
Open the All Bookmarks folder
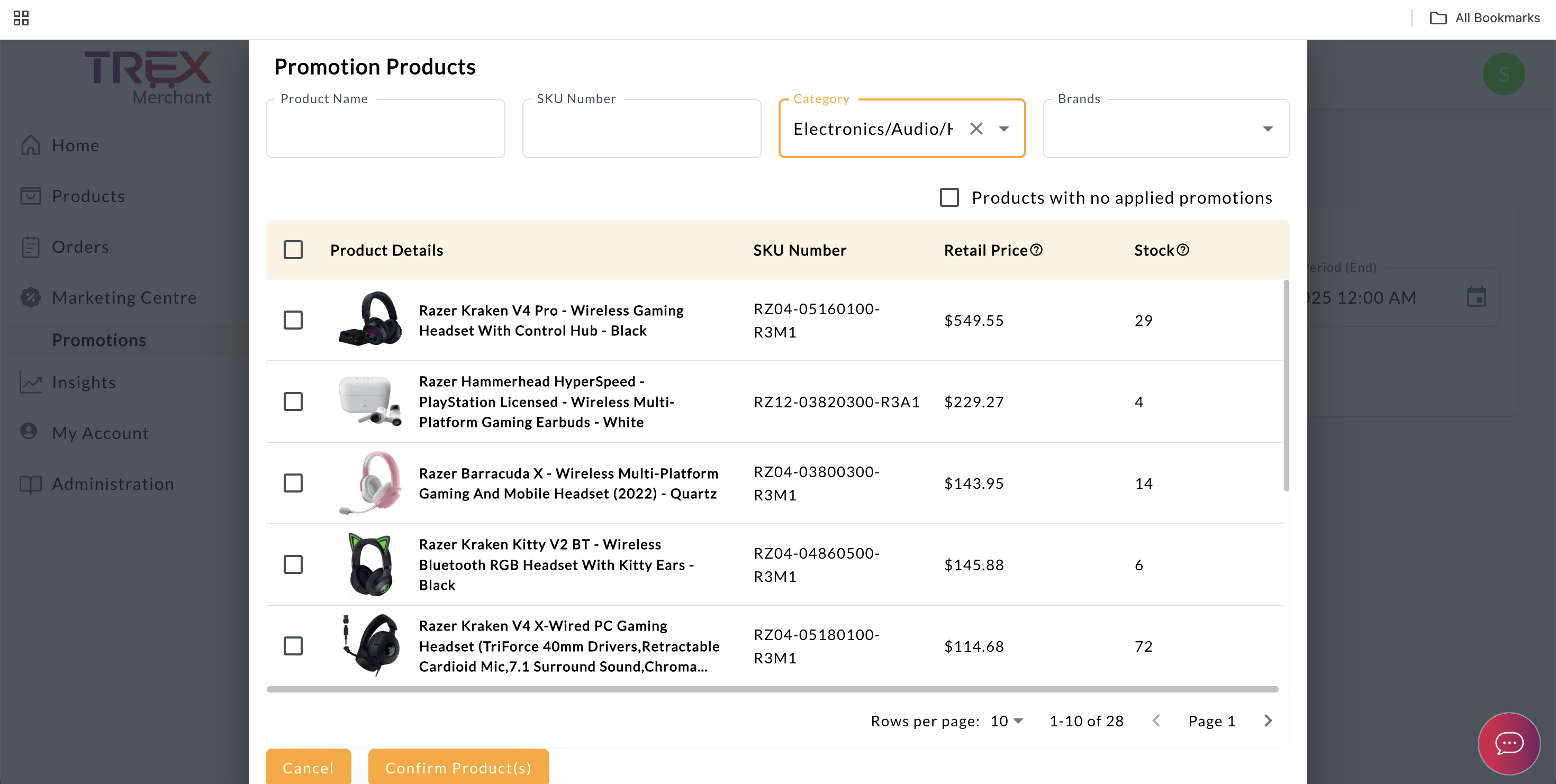[x=1485, y=18]
